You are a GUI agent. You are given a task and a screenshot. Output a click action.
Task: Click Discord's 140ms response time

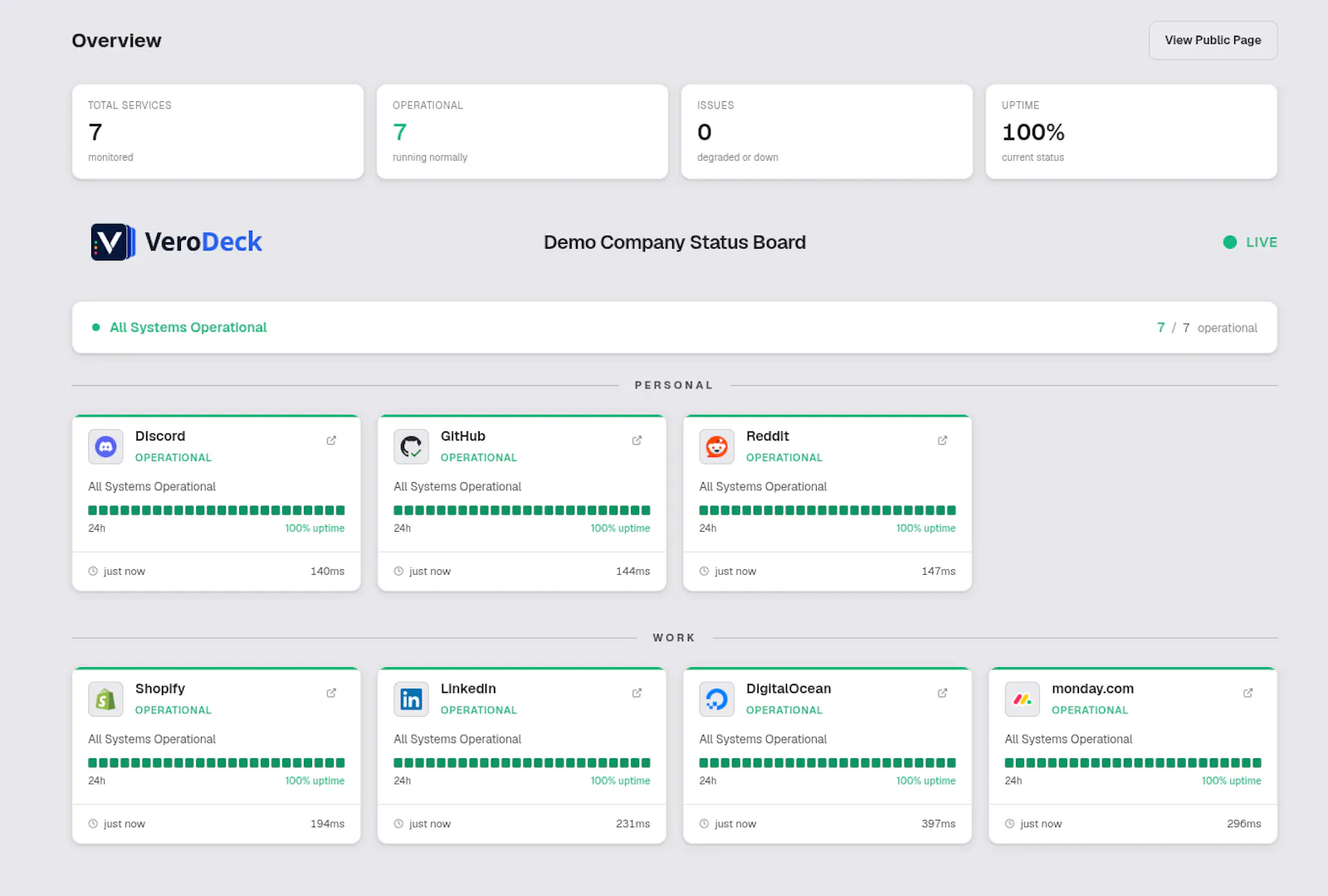click(328, 571)
